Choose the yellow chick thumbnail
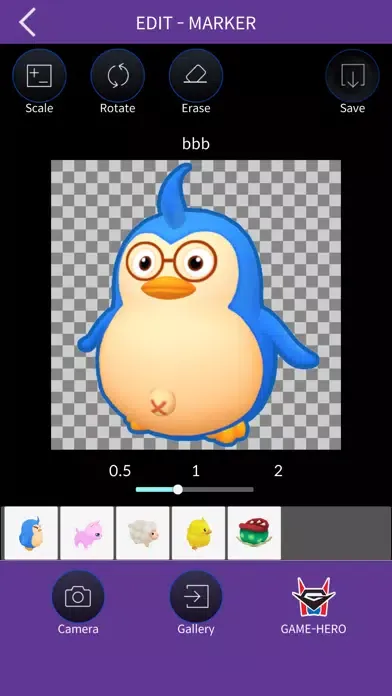 (198, 533)
